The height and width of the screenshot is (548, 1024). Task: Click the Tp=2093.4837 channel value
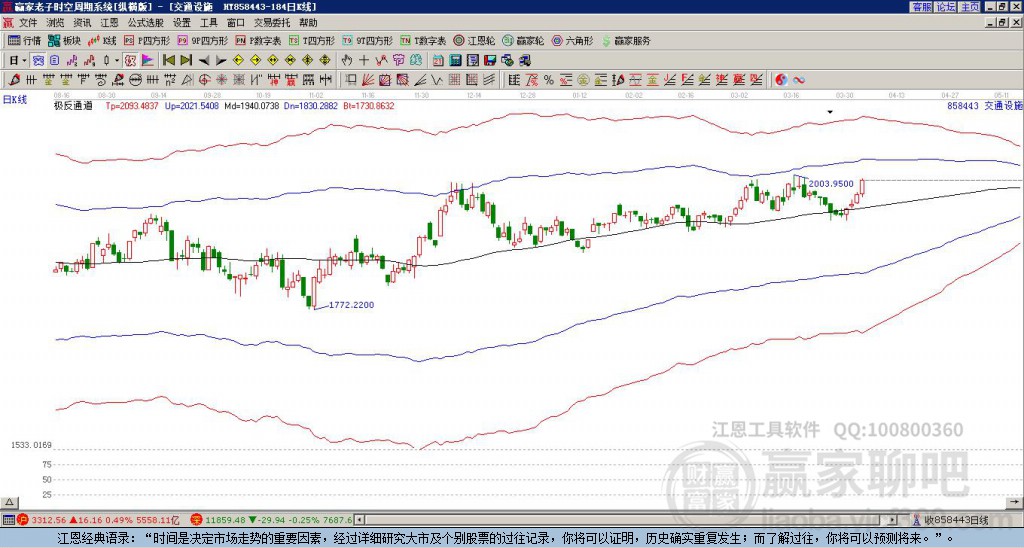(x=132, y=106)
